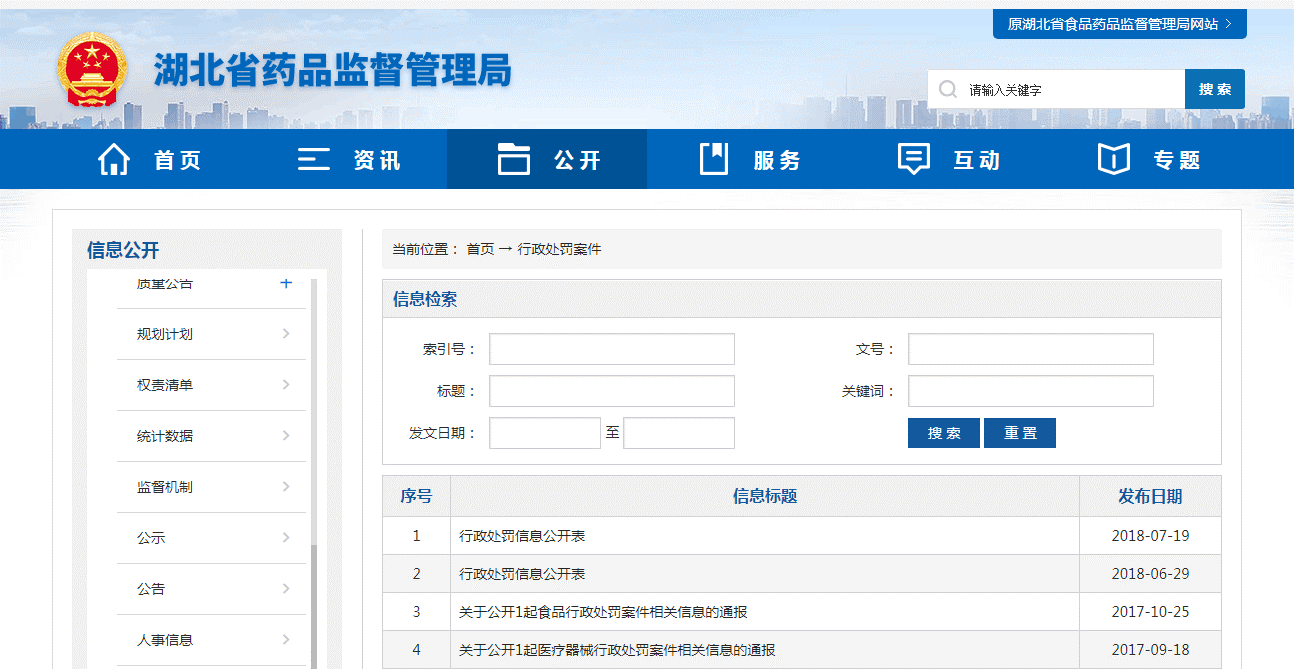1294x669 pixels.
Task: Click the home icon on 首页 nav
Action: (x=113, y=158)
